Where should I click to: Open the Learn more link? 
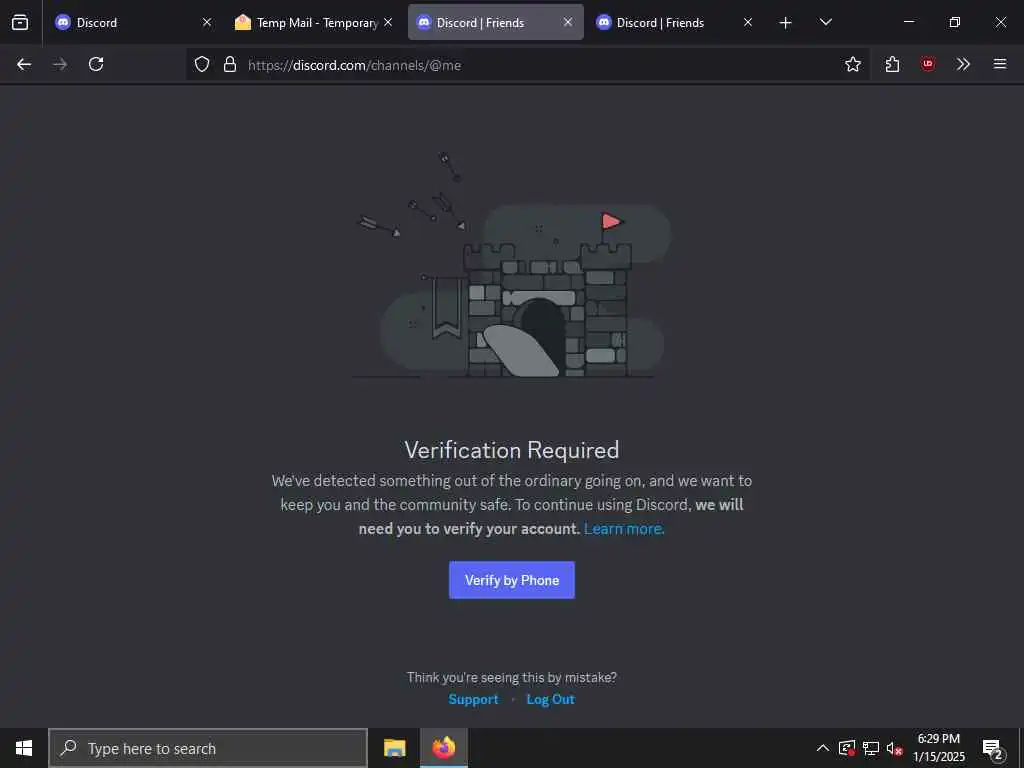pyautogui.click(x=624, y=529)
